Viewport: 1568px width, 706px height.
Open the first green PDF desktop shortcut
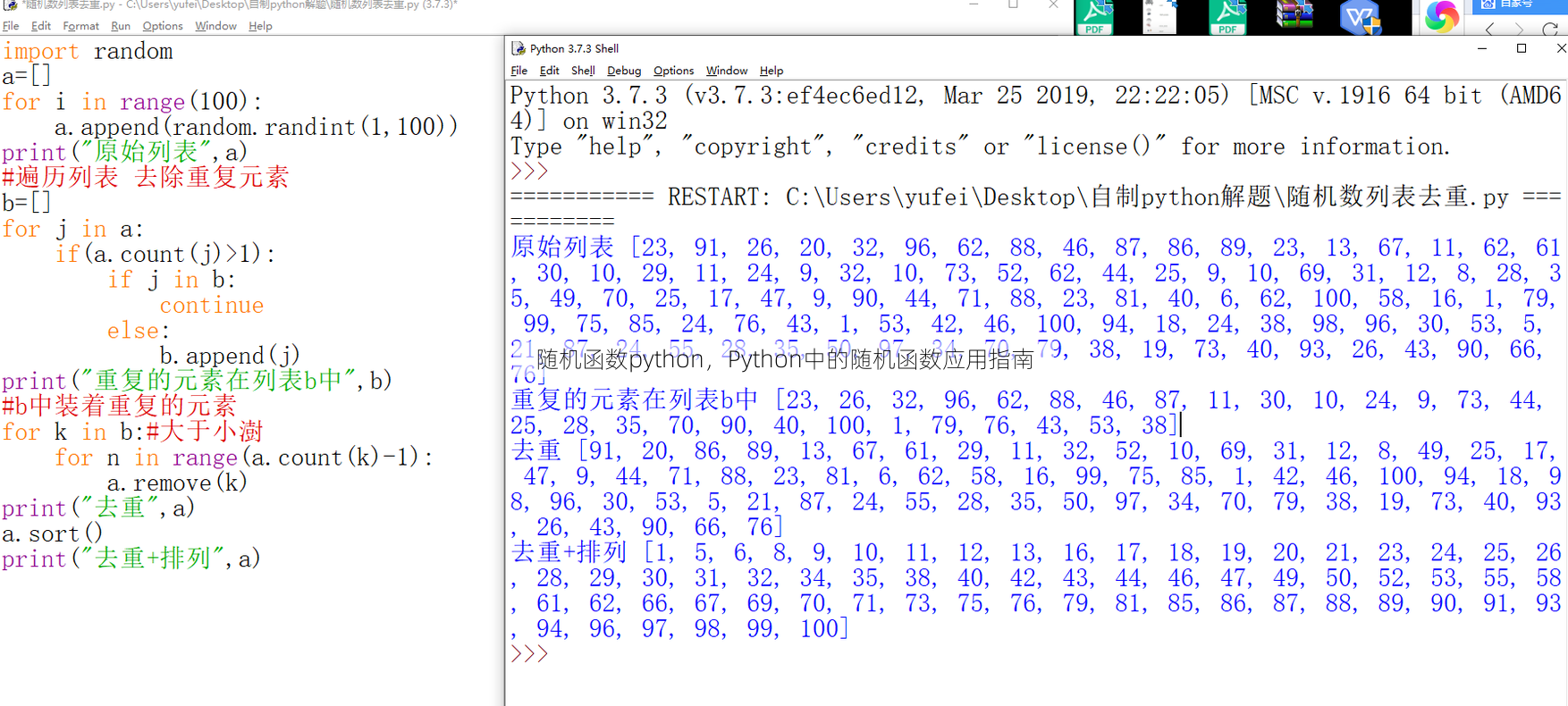(1095, 17)
